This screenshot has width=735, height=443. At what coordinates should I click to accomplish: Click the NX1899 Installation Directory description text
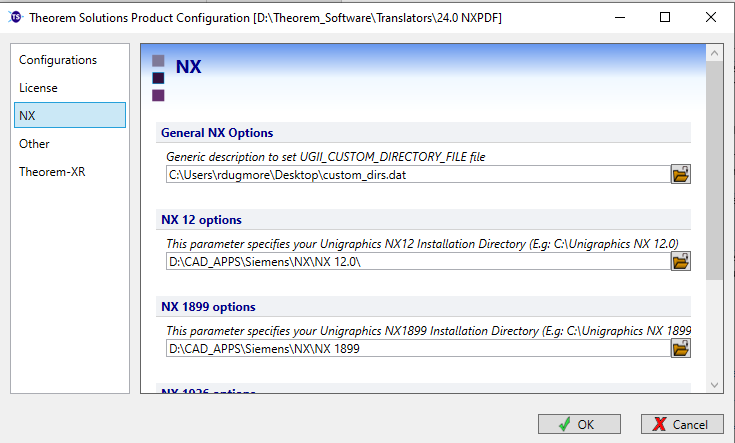[428, 330]
